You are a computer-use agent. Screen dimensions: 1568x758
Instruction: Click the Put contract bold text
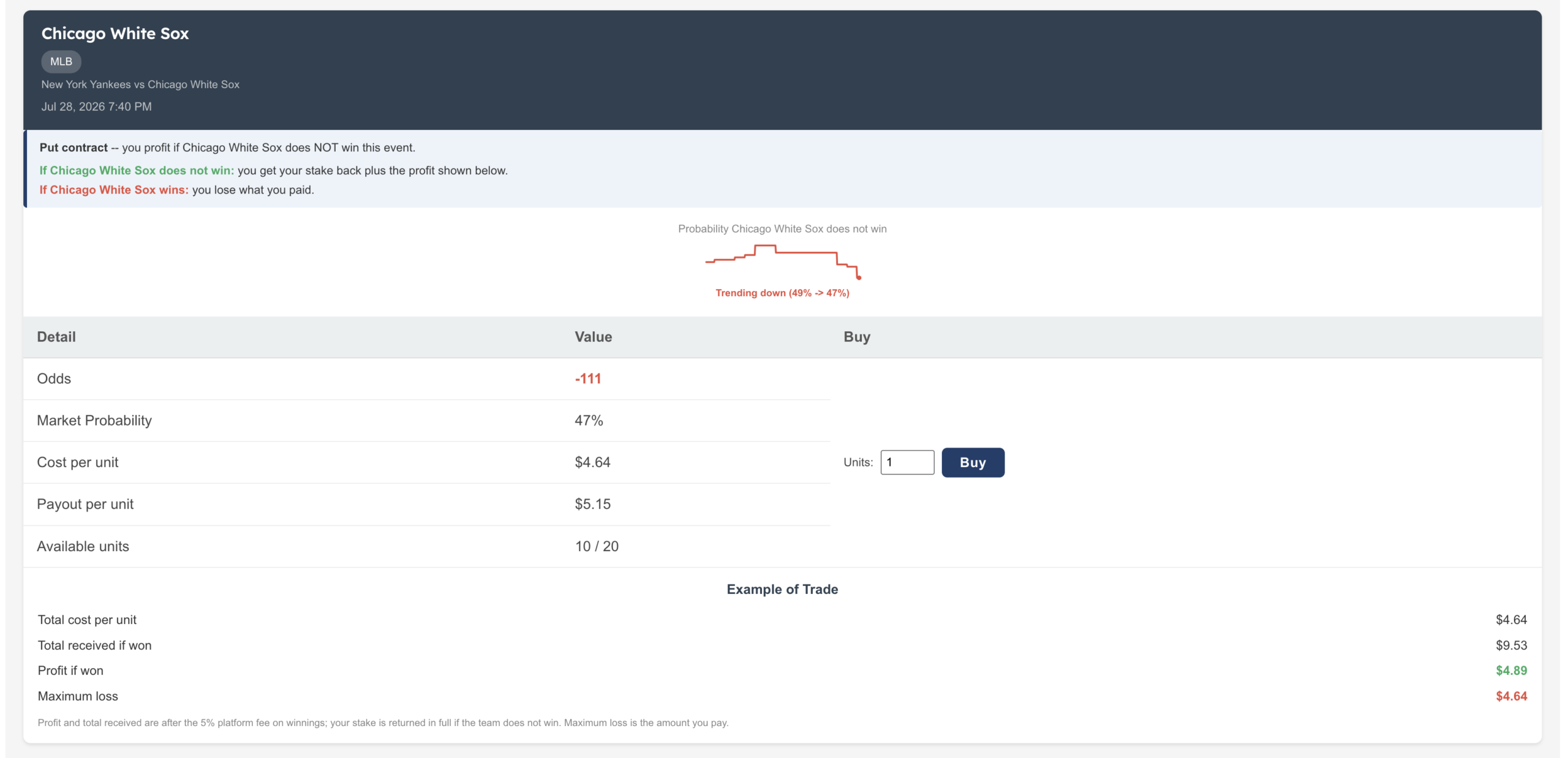point(73,148)
